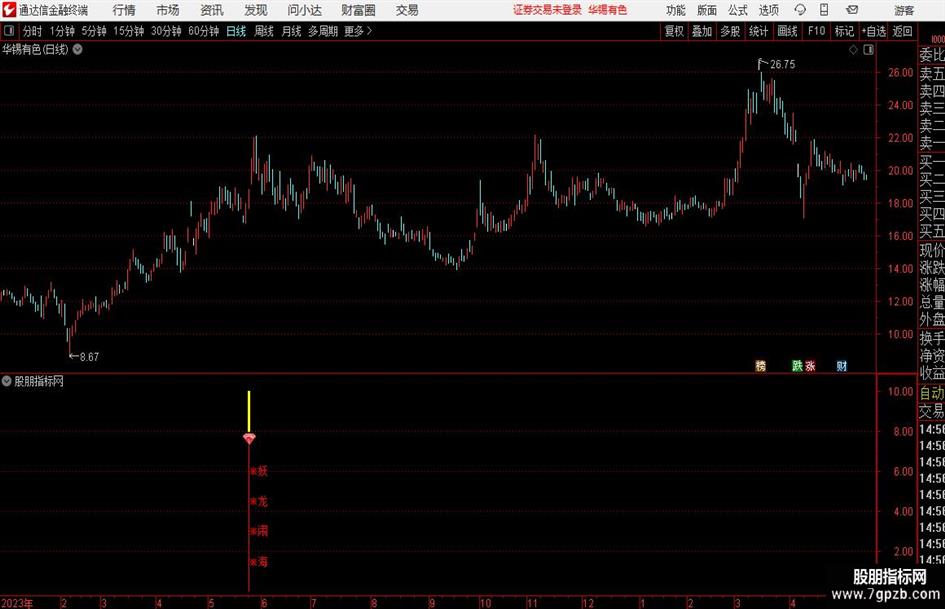Open the 发现 menu

[x=256, y=10]
